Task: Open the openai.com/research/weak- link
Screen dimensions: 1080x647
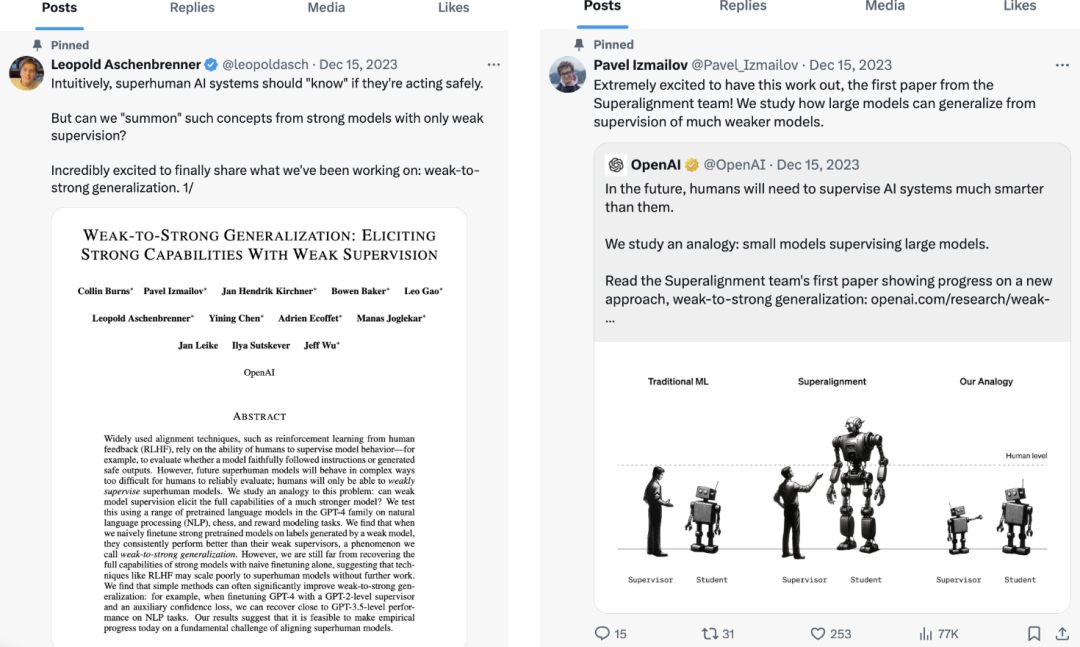Action: (960, 299)
